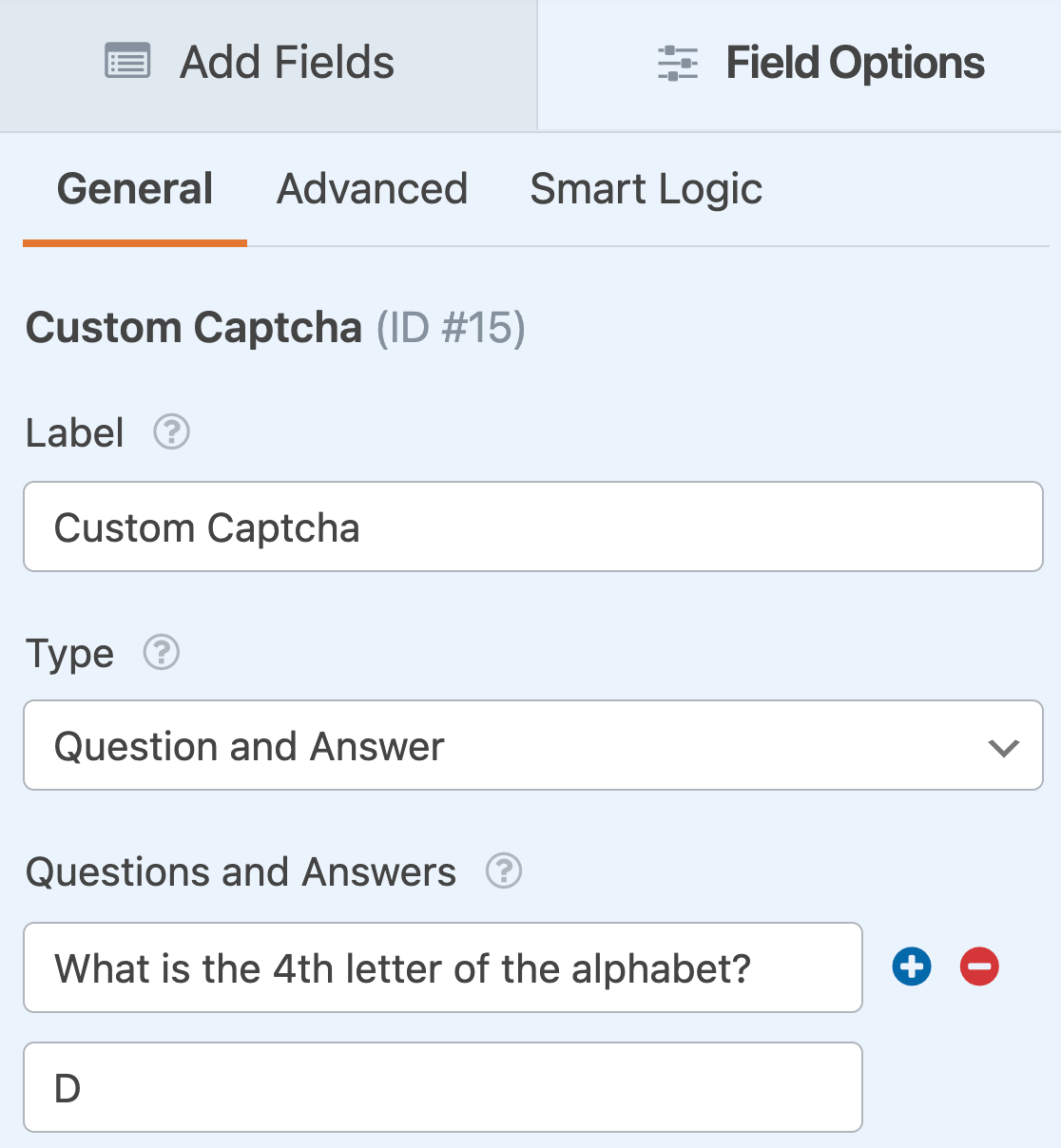Viewport: 1061px width, 1148px height.
Task: Click the chevron on the Type dropdown
Action: (x=1003, y=748)
